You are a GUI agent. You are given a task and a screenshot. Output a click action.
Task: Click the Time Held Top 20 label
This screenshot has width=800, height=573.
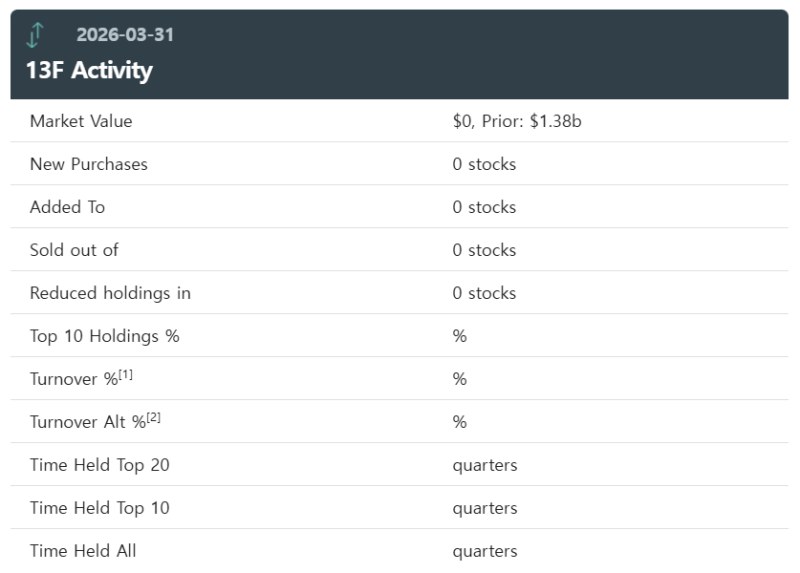pos(99,465)
